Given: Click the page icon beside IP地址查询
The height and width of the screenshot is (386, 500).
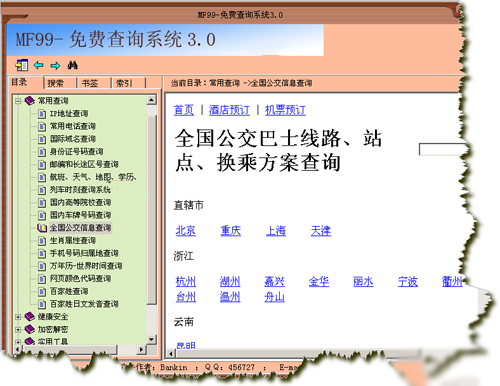Looking at the screenshot, I should coord(42,114).
